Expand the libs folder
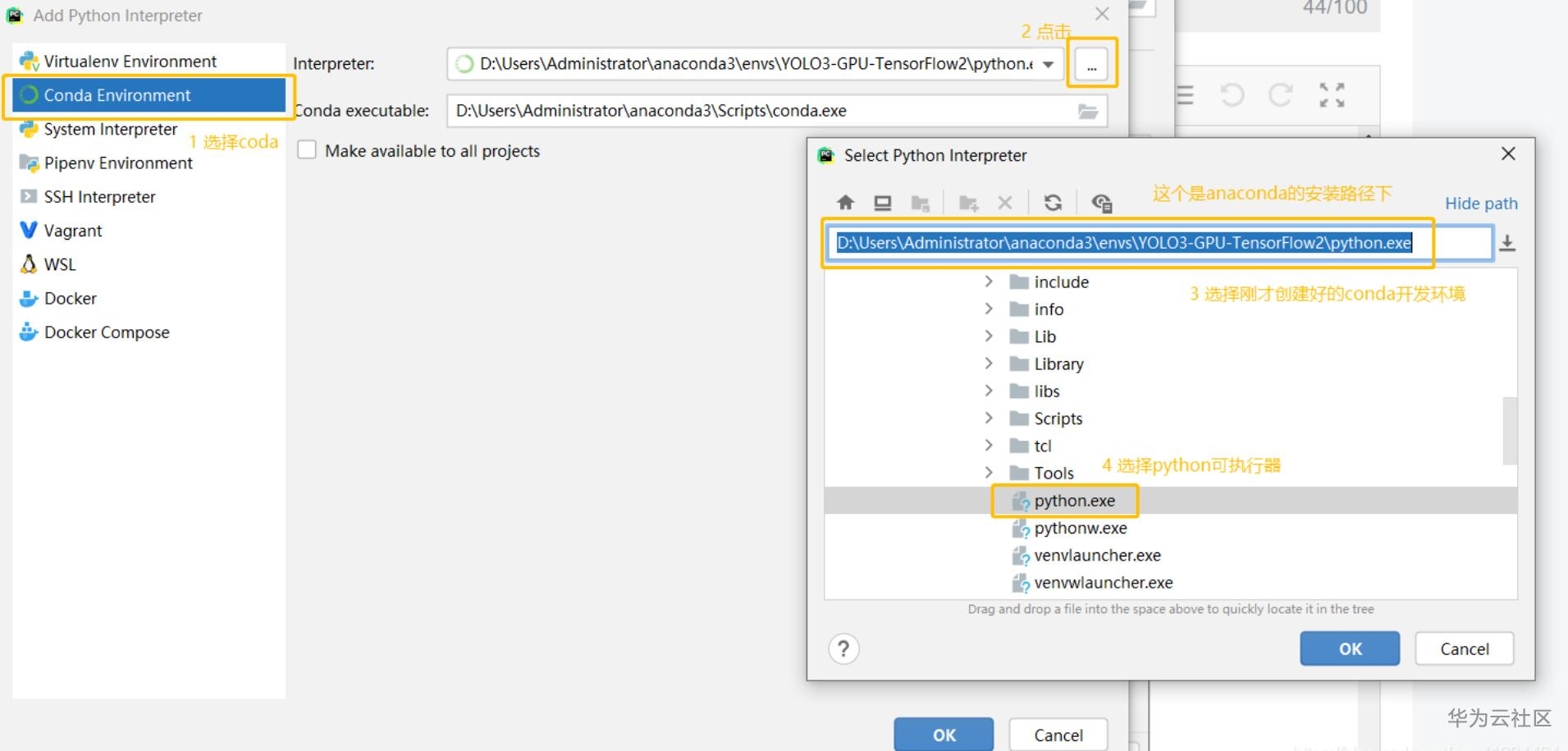 [989, 391]
